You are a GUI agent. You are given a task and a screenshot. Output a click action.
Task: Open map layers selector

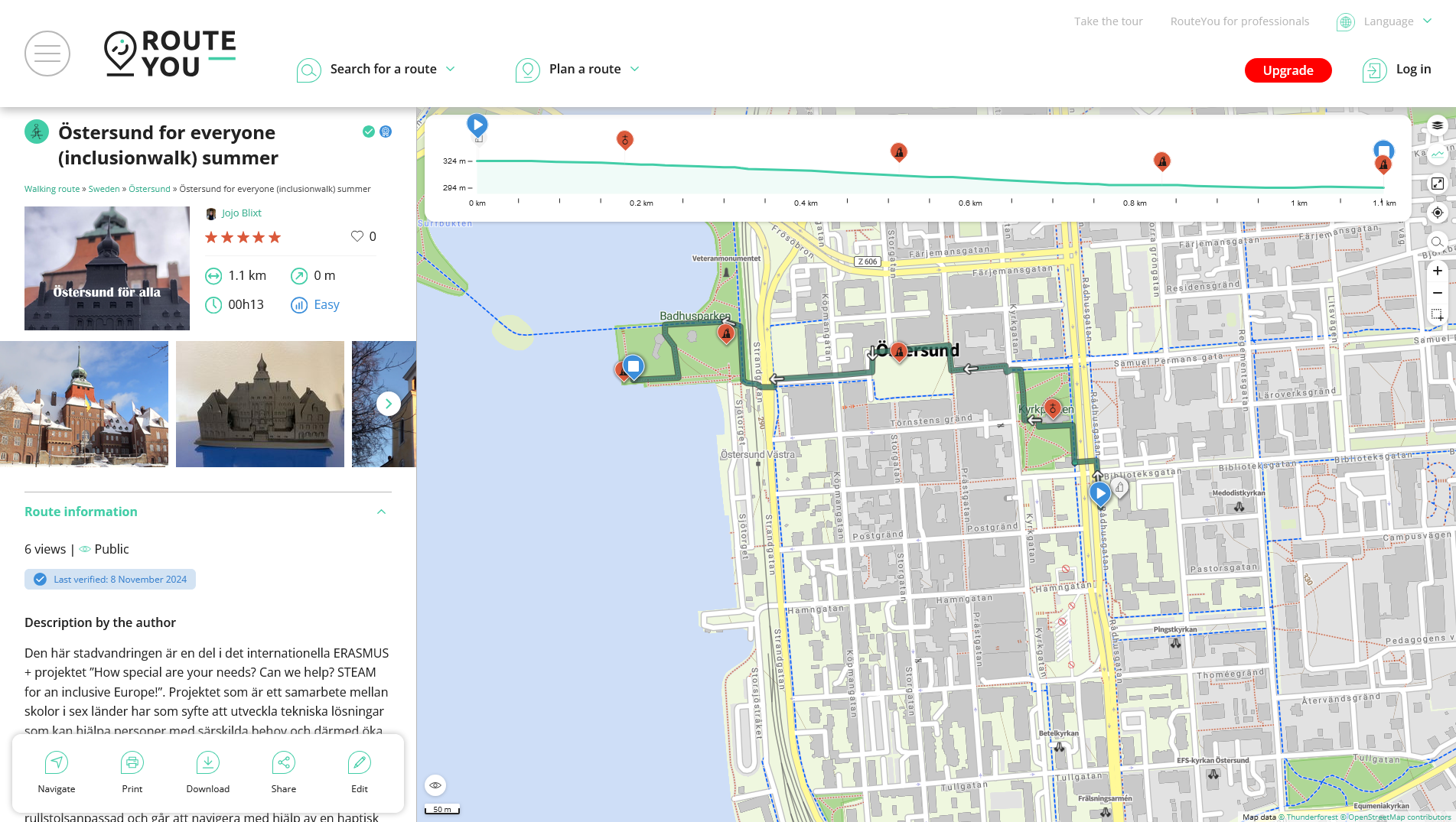pos(1438,125)
